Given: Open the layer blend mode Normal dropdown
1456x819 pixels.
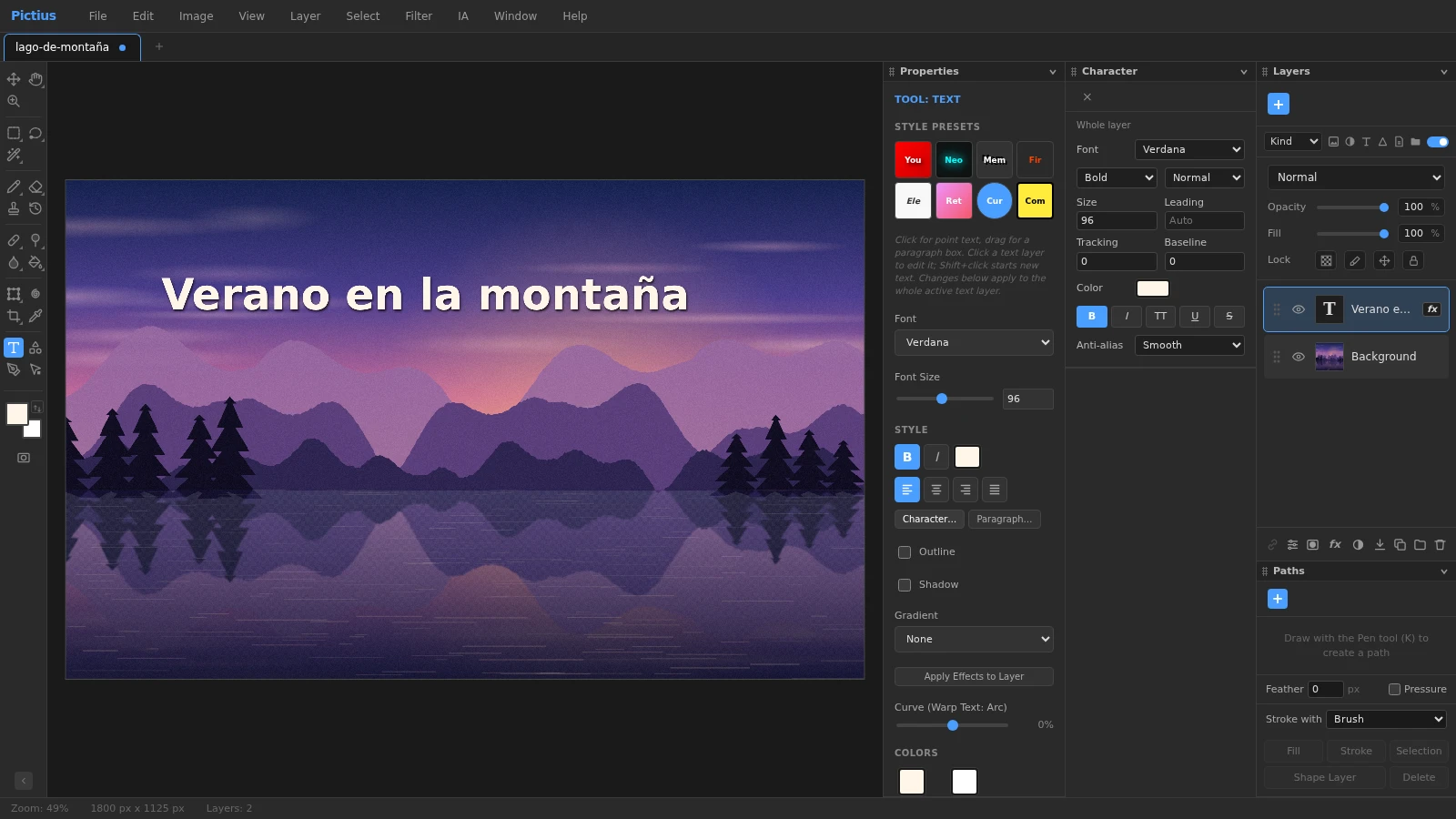Looking at the screenshot, I should click(x=1356, y=177).
